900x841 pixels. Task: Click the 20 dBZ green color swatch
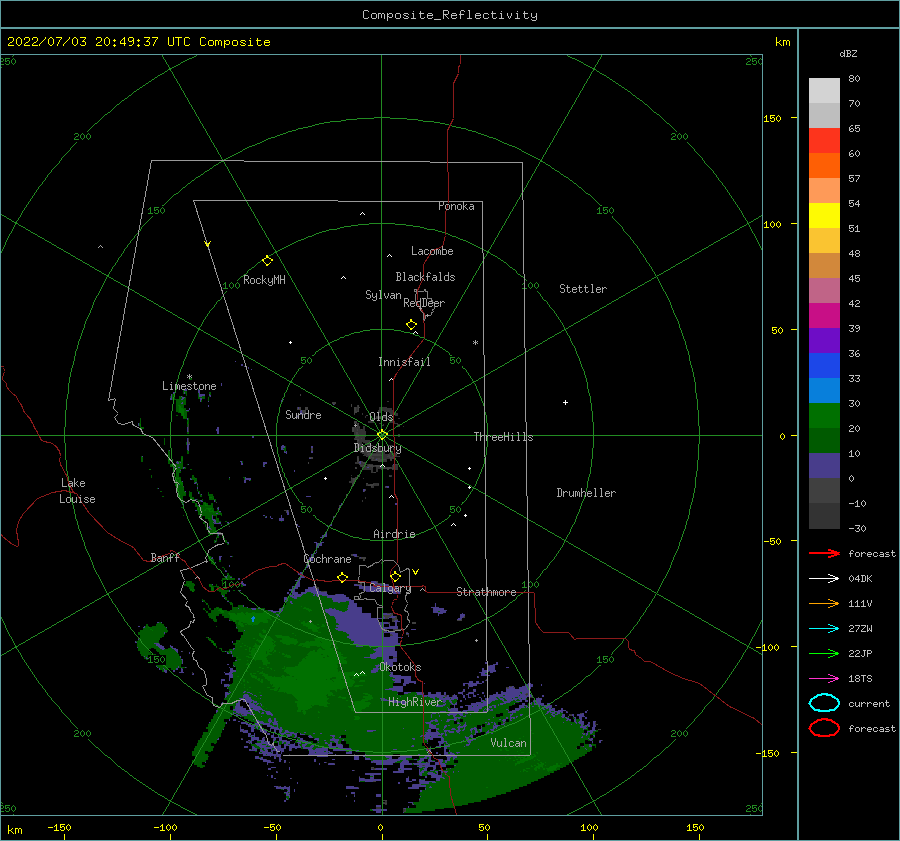pos(824,416)
